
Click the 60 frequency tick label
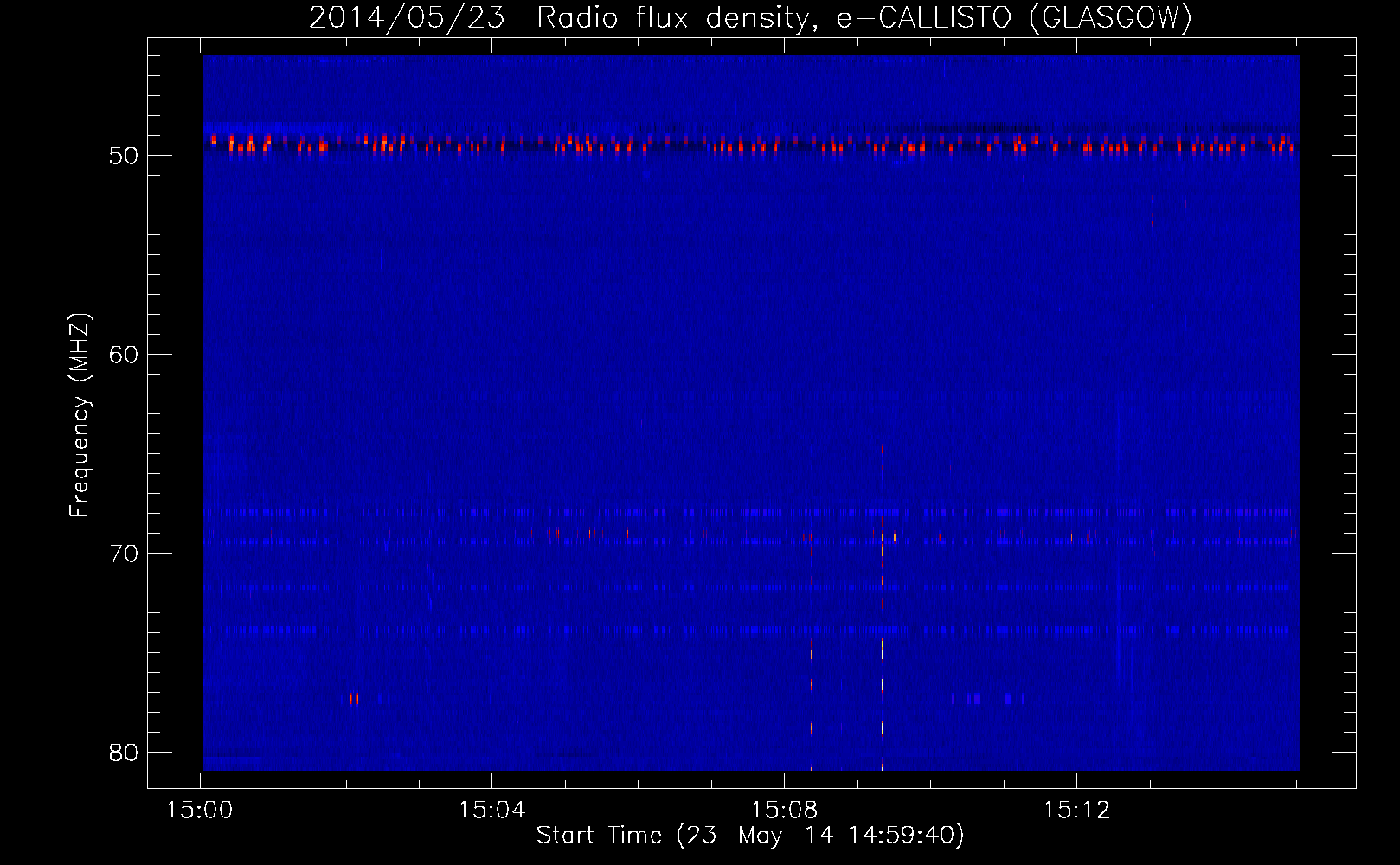[124, 355]
